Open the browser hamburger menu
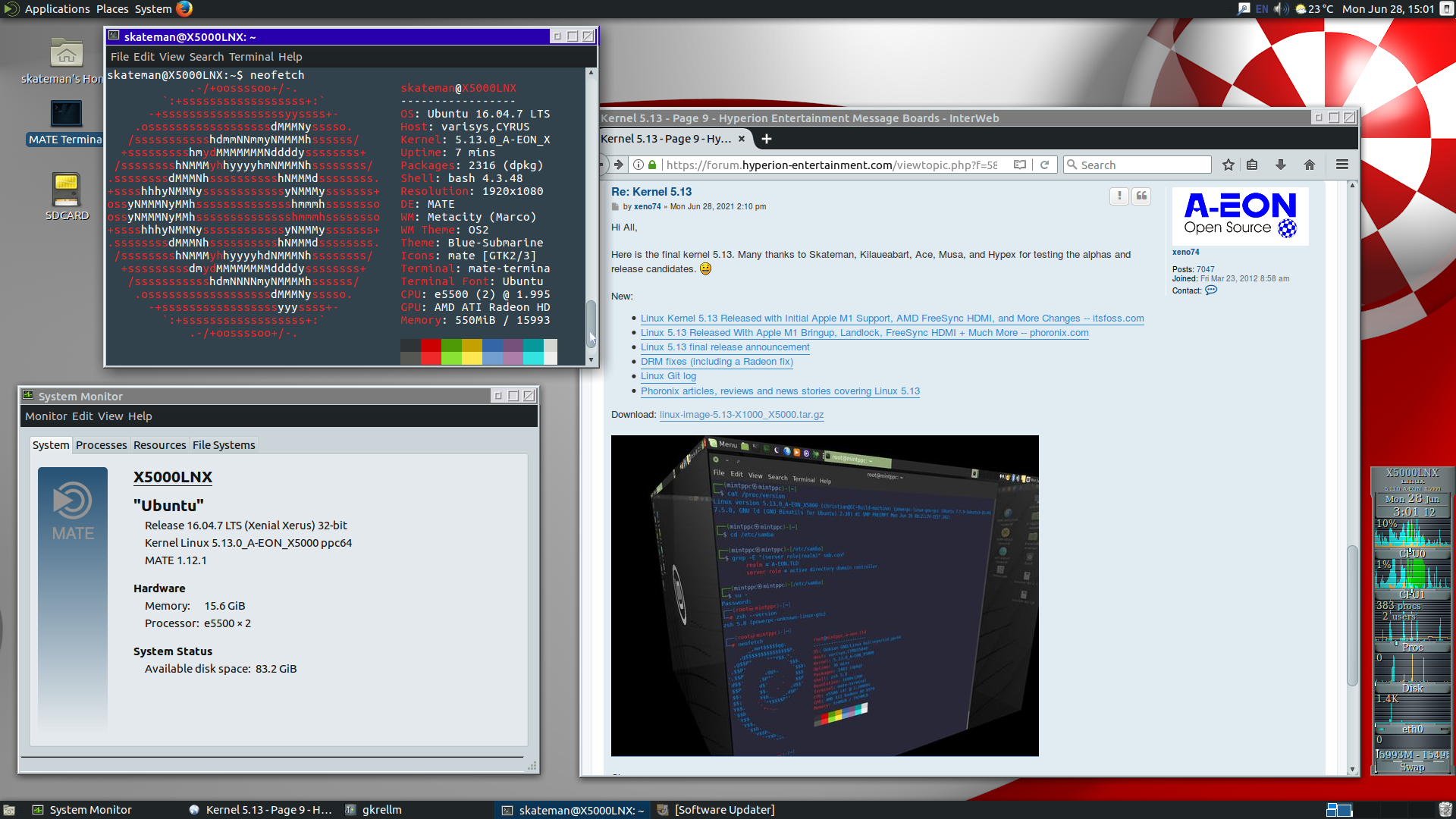 1342,165
